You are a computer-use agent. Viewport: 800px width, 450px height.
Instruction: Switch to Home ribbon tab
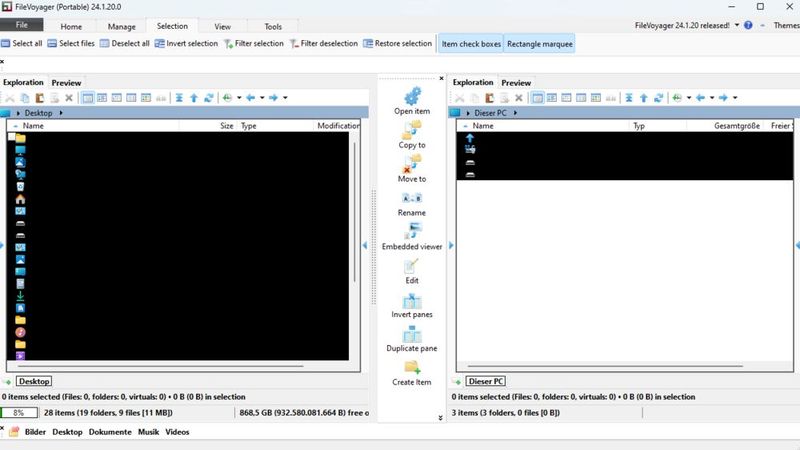(x=71, y=27)
